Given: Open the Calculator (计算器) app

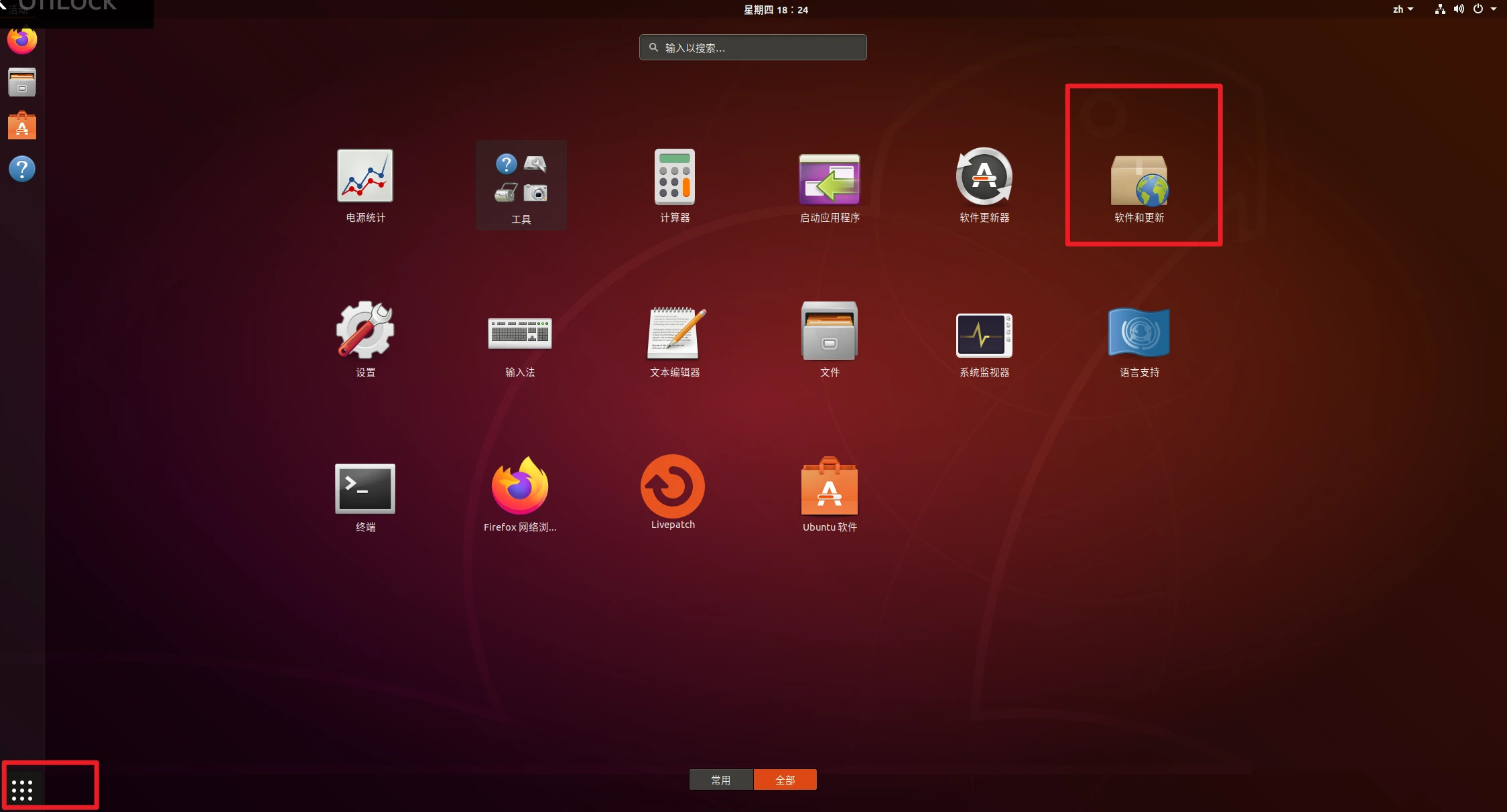Looking at the screenshot, I should 674,177.
